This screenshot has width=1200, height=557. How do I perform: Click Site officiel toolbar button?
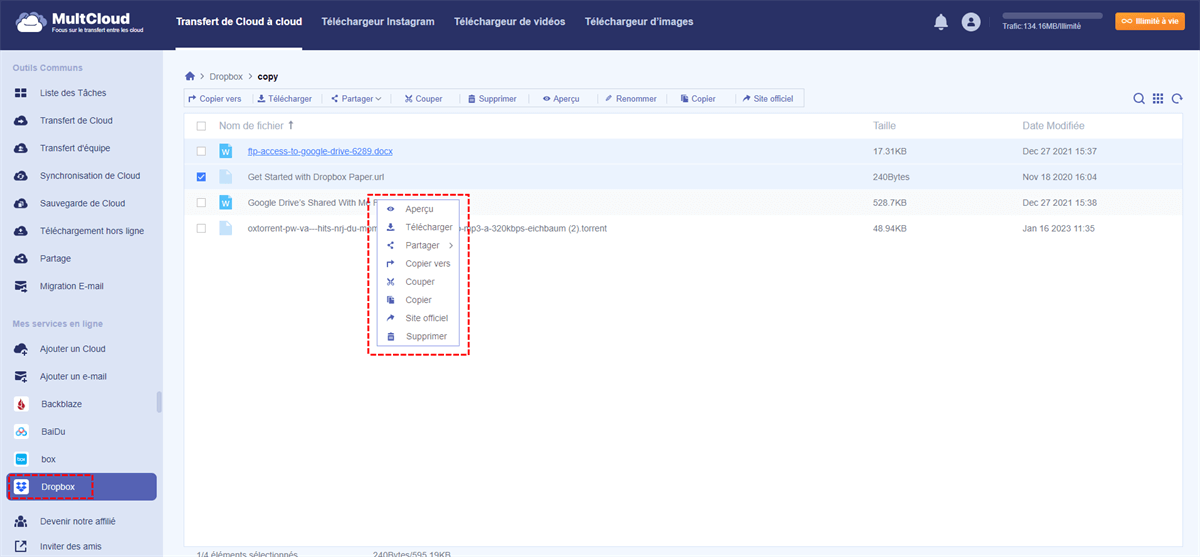[768, 99]
